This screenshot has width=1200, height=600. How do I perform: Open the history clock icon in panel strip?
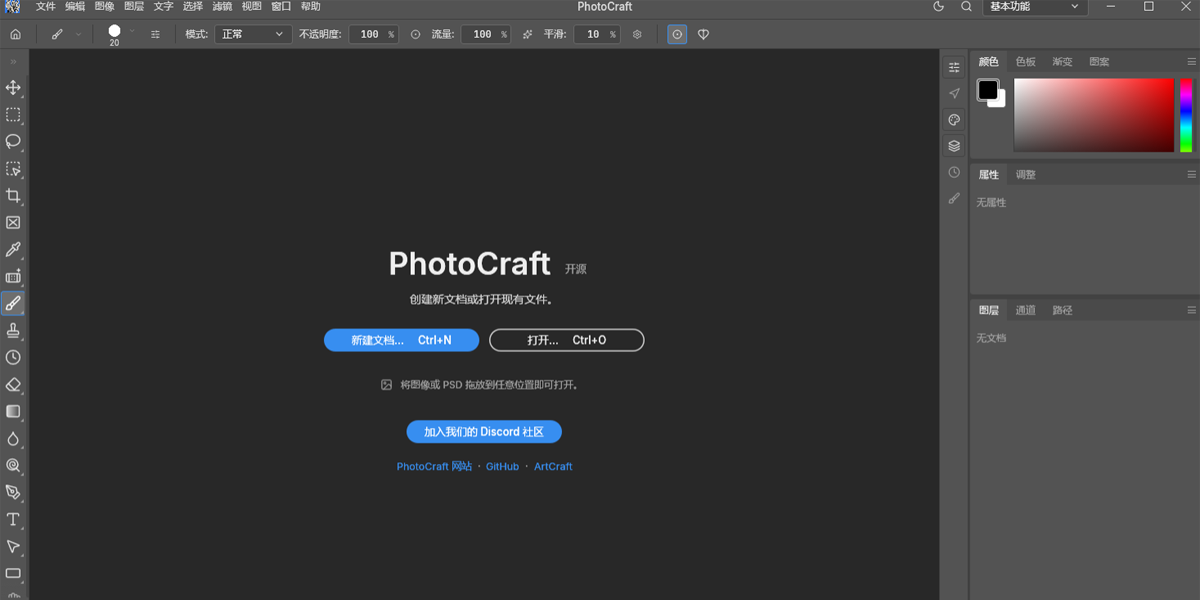pyautogui.click(x=954, y=172)
